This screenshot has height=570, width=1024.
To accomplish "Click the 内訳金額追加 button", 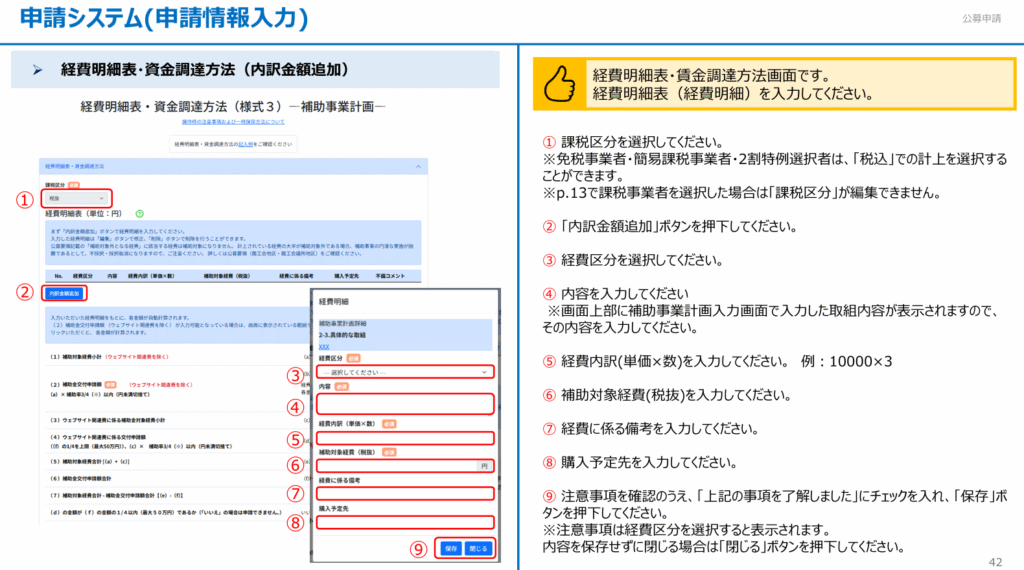I will pos(64,293).
